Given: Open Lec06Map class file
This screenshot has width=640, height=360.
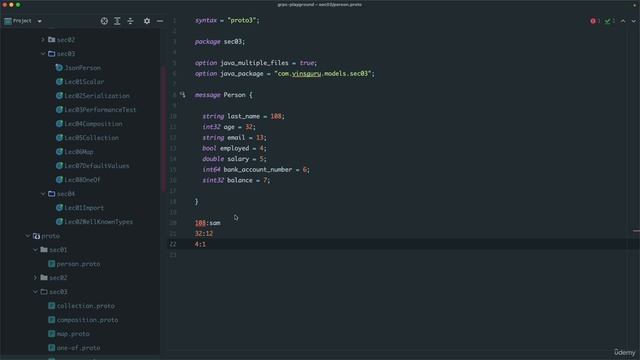Looking at the screenshot, I should click(79, 151).
